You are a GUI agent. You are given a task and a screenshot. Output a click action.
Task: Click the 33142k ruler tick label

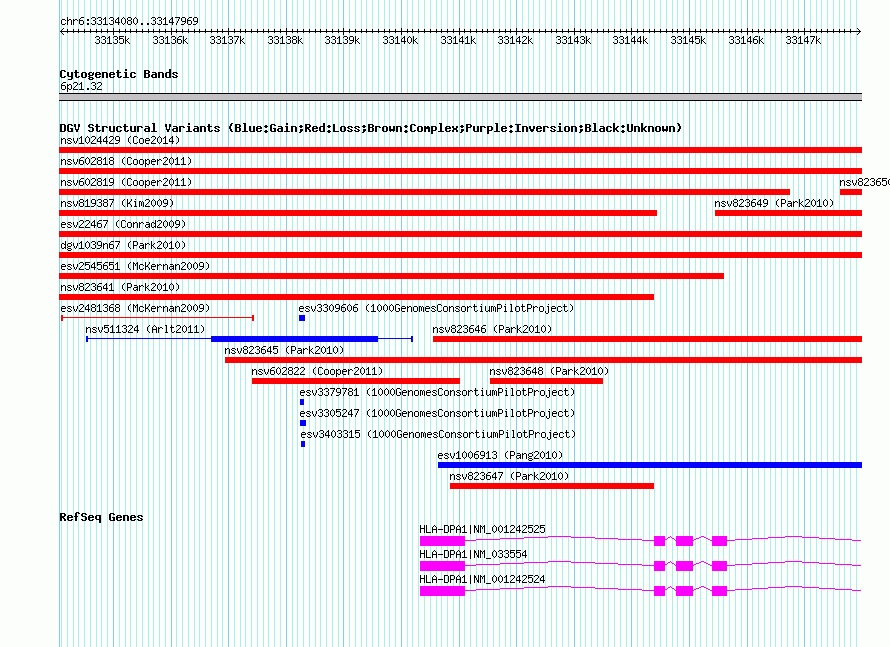coord(515,40)
